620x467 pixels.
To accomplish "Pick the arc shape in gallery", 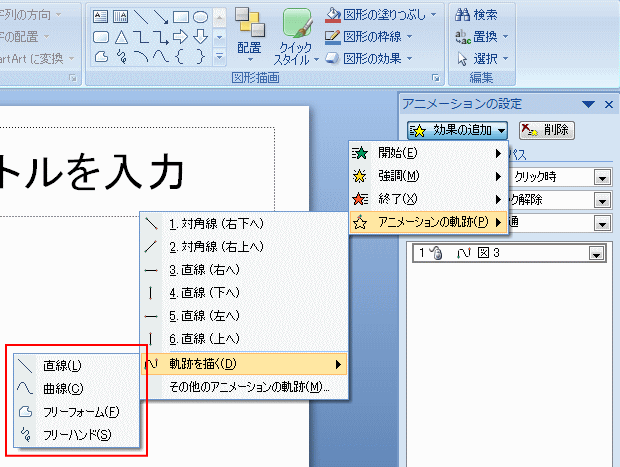I will (141, 57).
